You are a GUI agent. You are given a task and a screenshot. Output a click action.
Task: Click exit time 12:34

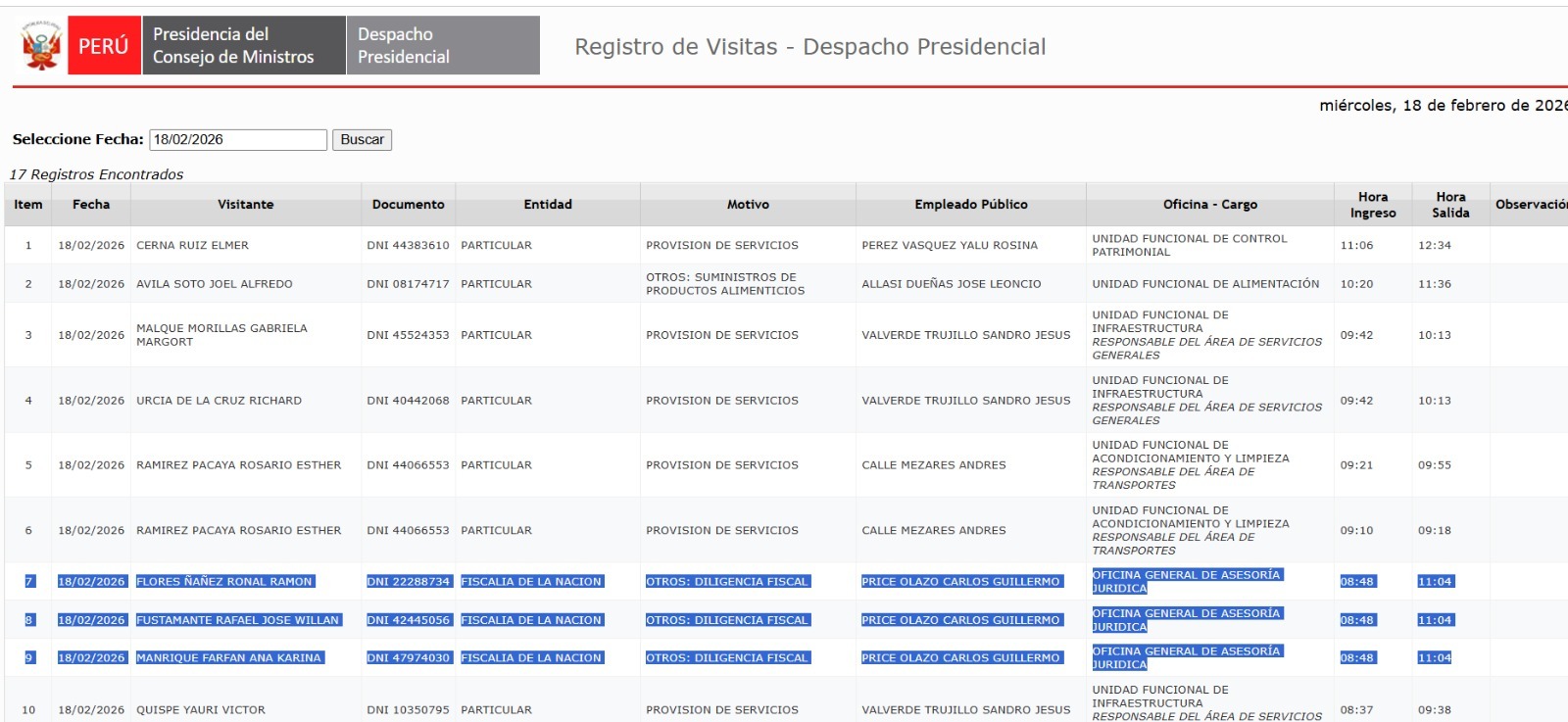[x=1435, y=246]
